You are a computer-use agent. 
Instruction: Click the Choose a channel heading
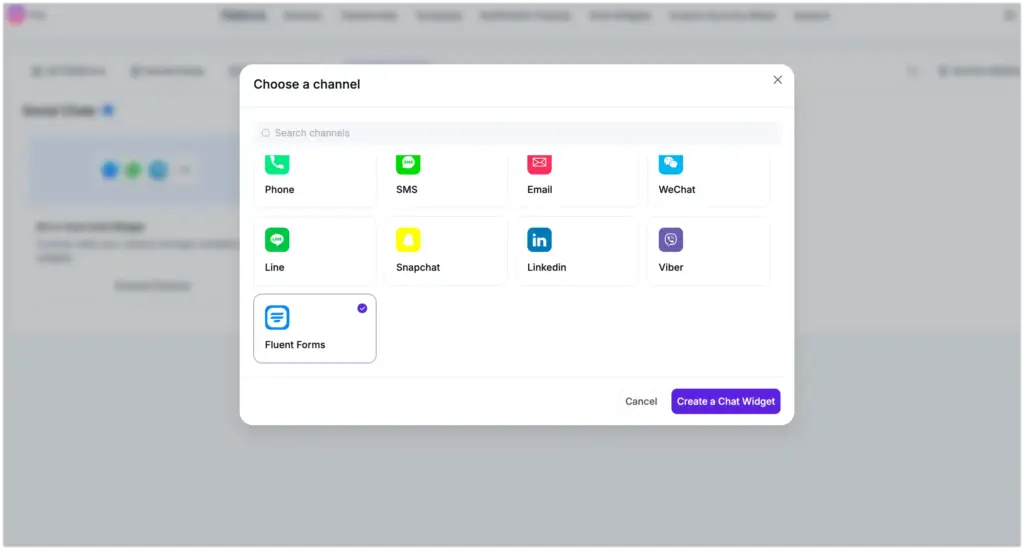(x=306, y=84)
